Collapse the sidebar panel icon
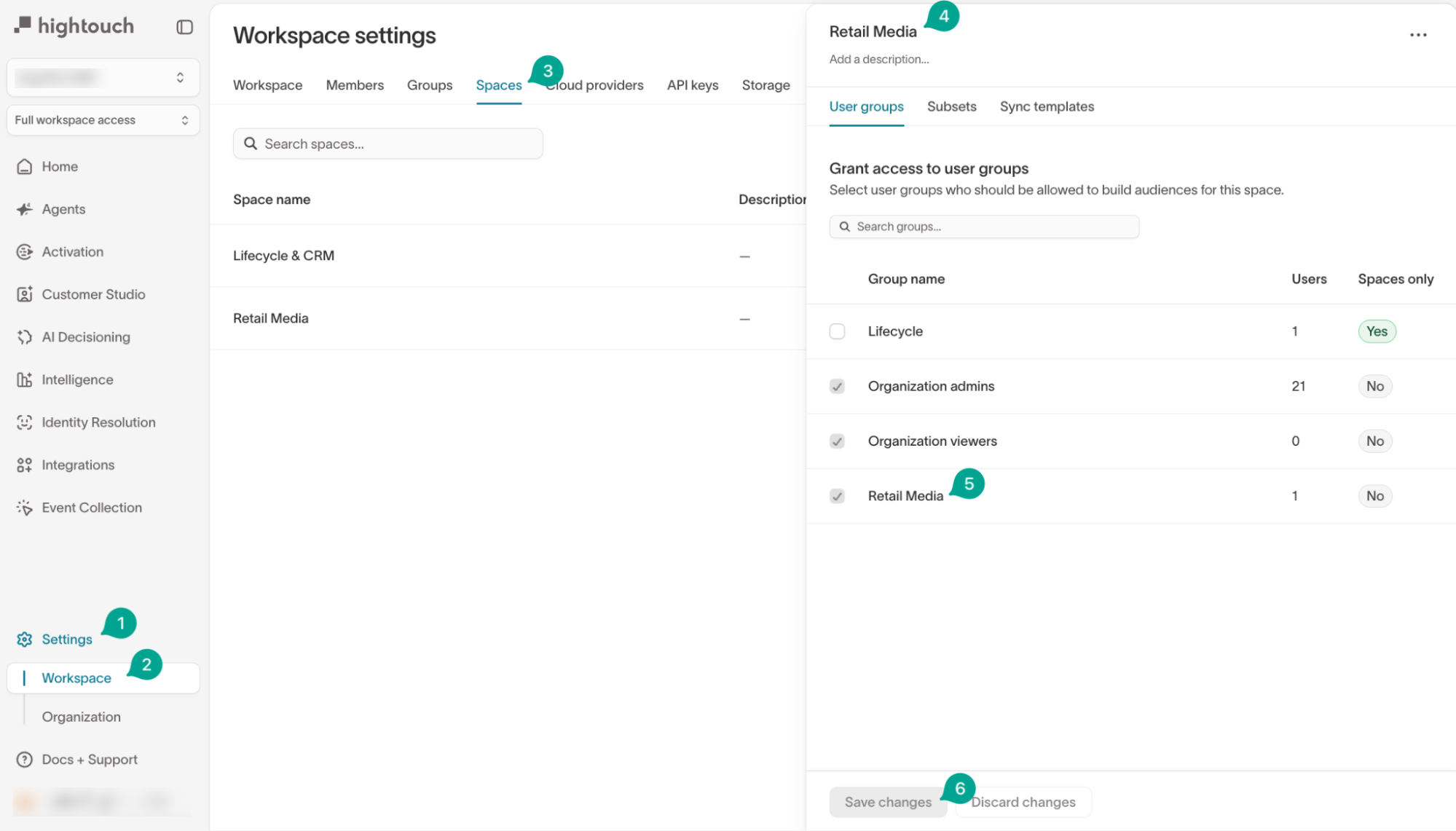 pyautogui.click(x=184, y=27)
